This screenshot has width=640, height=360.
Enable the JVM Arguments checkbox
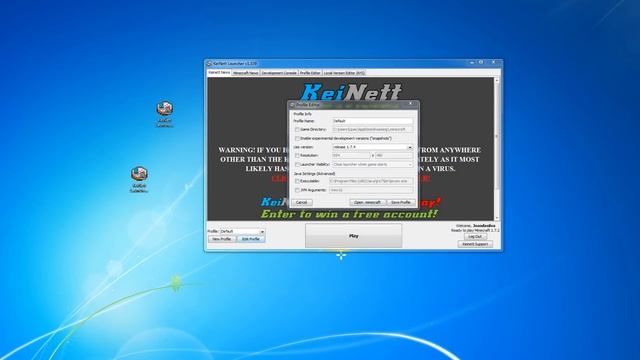297,190
